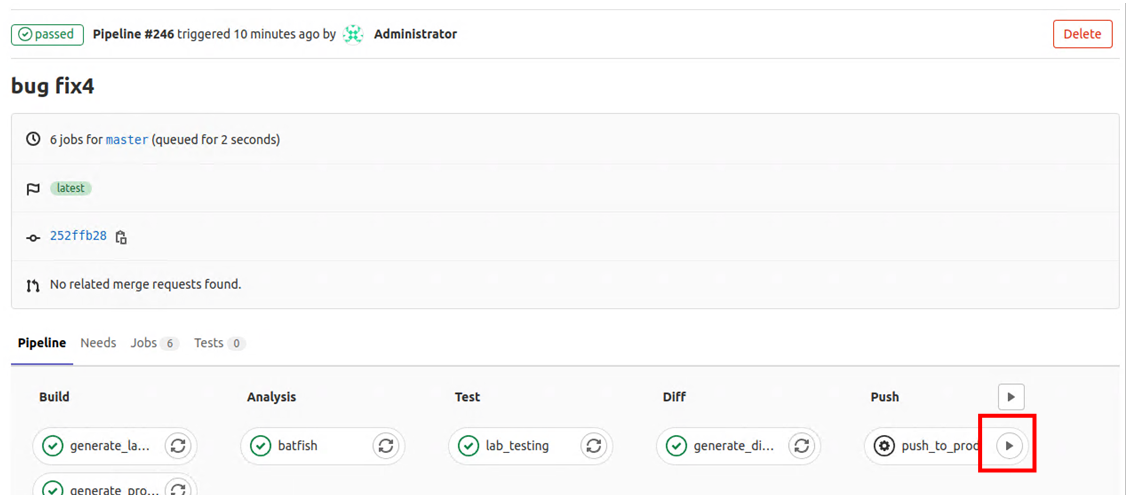Play all manual jobs in Push stage
Viewport: 1128px width, 498px height.
(x=1011, y=397)
